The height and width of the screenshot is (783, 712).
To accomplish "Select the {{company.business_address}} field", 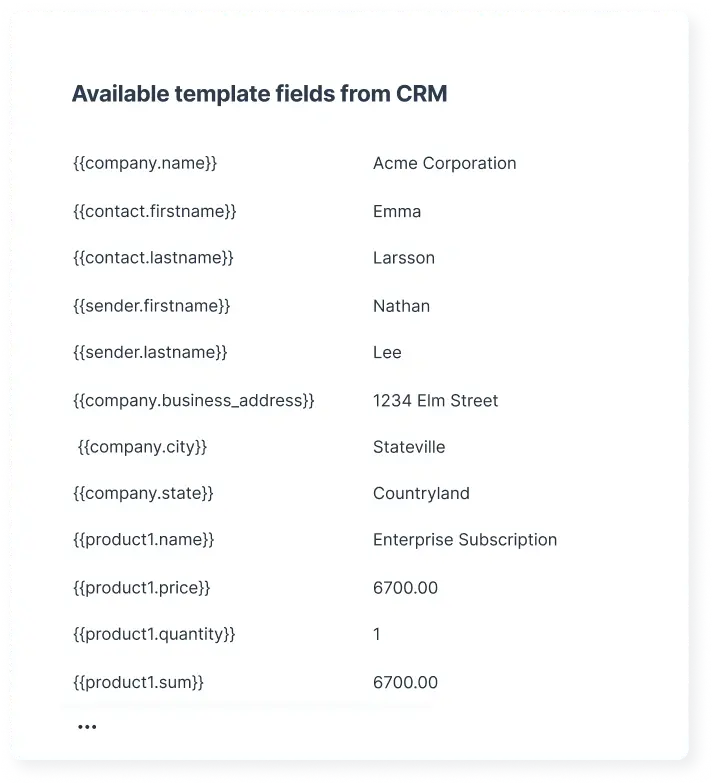I will [x=193, y=400].
